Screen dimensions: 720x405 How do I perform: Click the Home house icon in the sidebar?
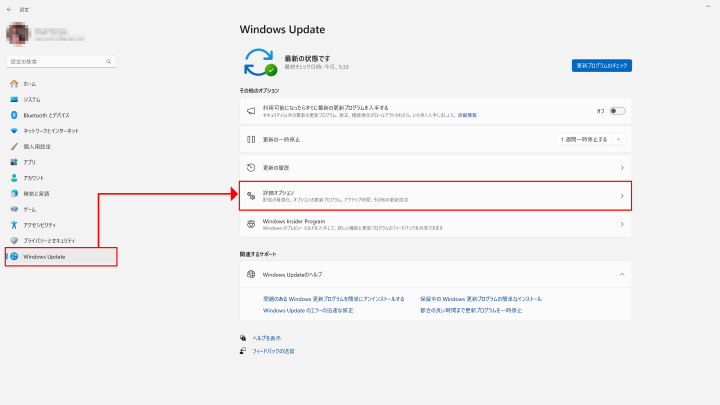(x=14, y=84)
